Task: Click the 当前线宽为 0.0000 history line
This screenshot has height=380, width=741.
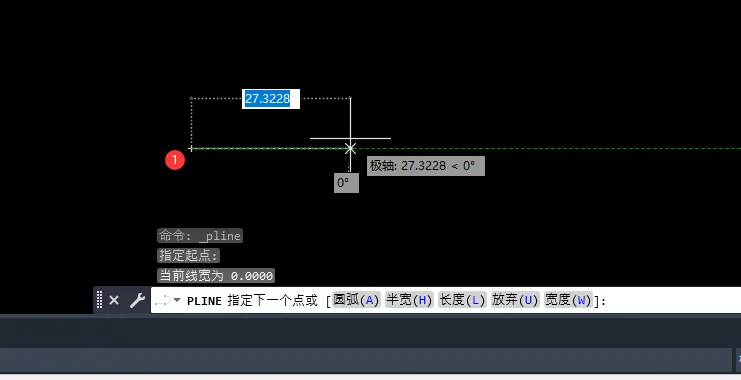Action: (x=216, y=276)
